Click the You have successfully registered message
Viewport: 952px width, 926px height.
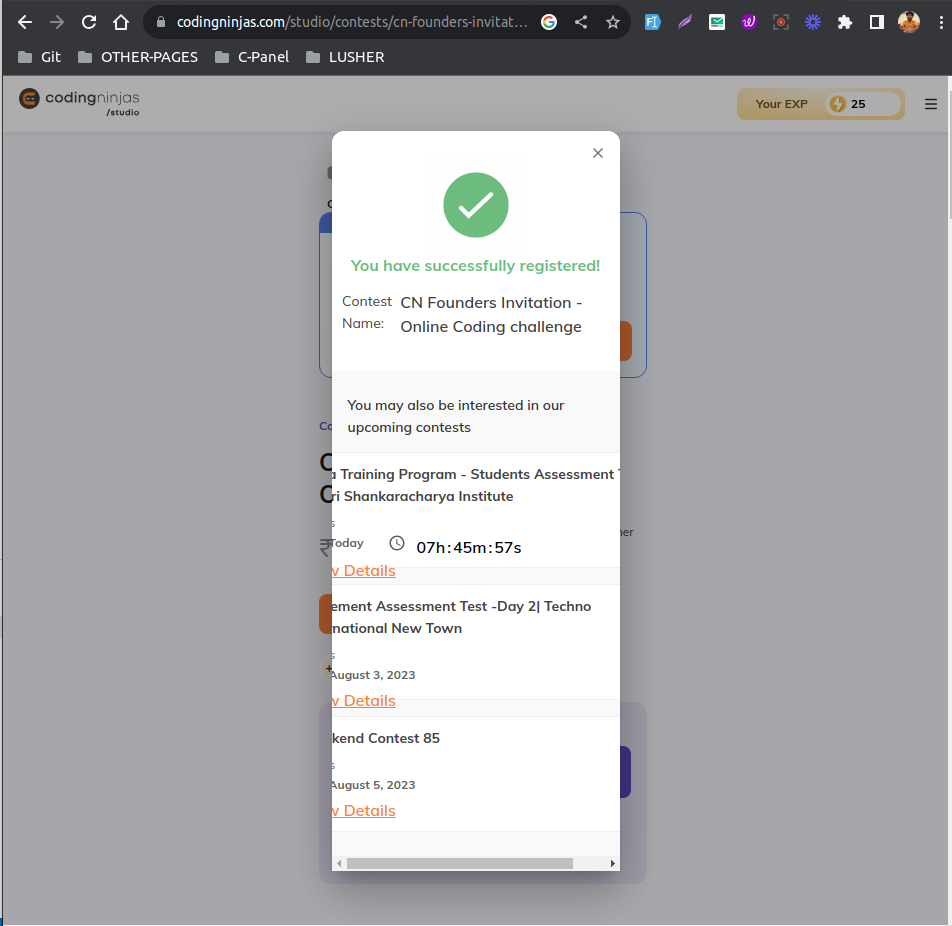click(475, 266)
